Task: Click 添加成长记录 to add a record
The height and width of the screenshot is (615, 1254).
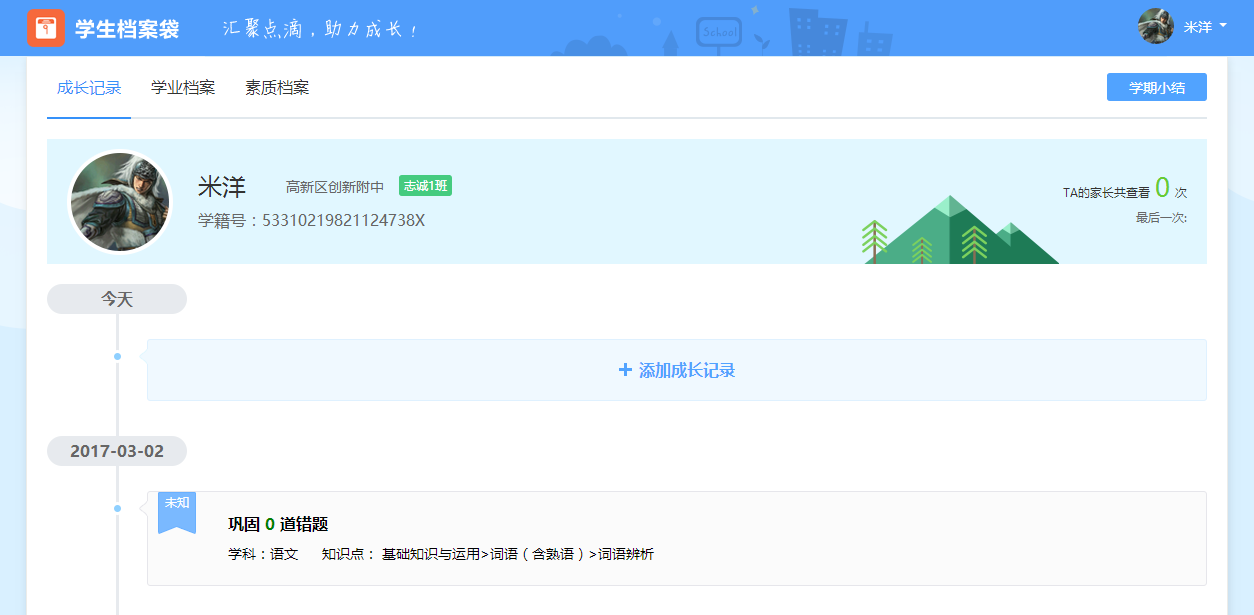Action: (677, 370)
